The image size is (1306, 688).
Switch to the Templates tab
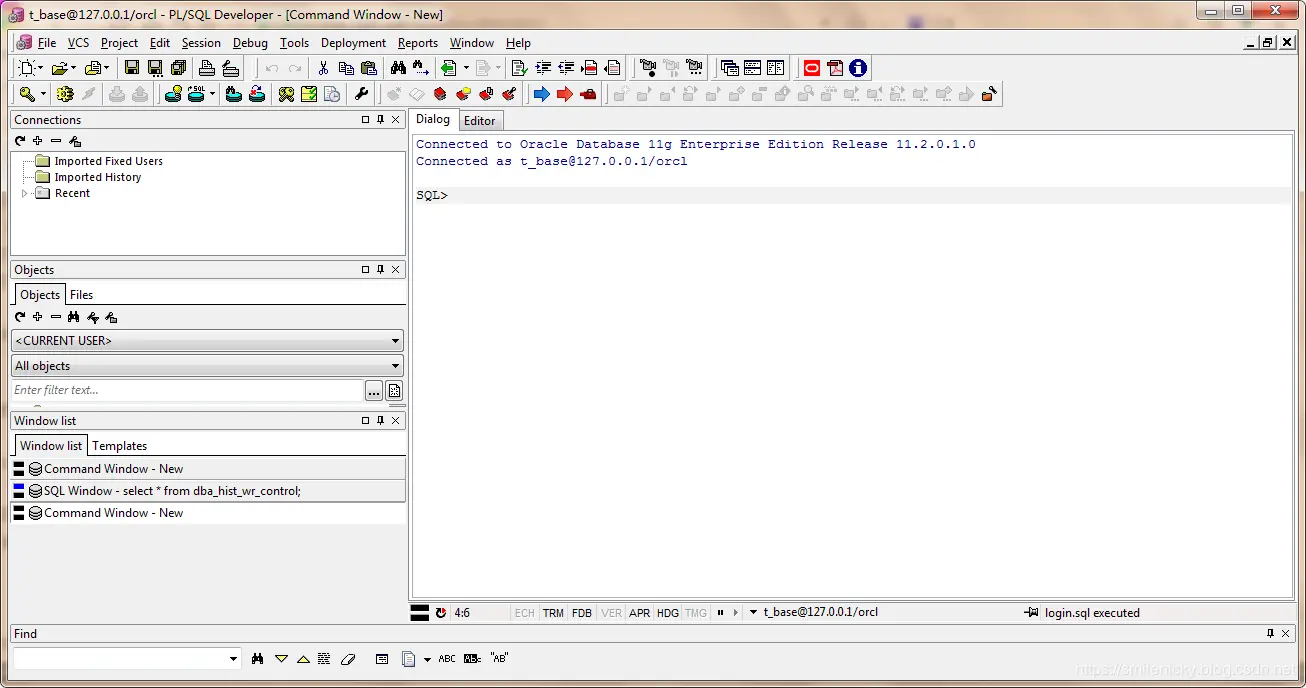[x=120, y=446]
